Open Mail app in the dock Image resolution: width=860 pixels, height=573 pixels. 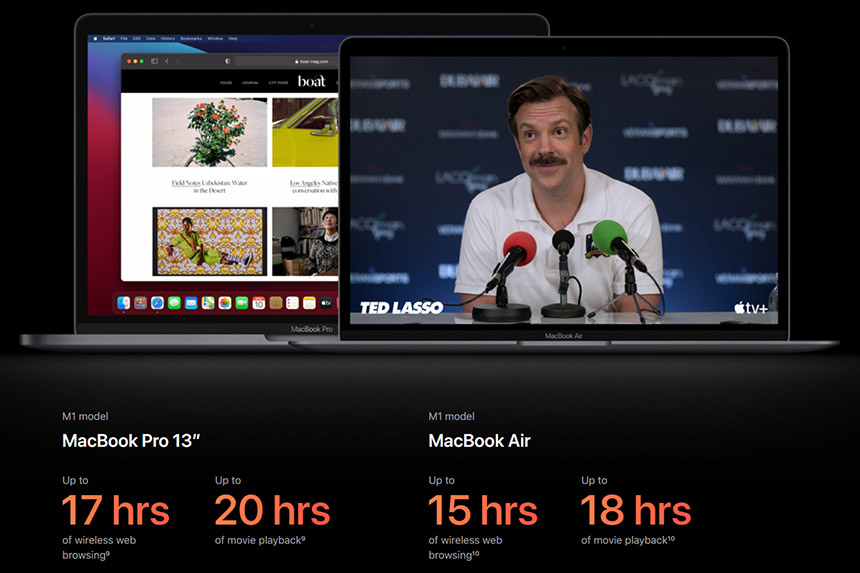[191, 303]
